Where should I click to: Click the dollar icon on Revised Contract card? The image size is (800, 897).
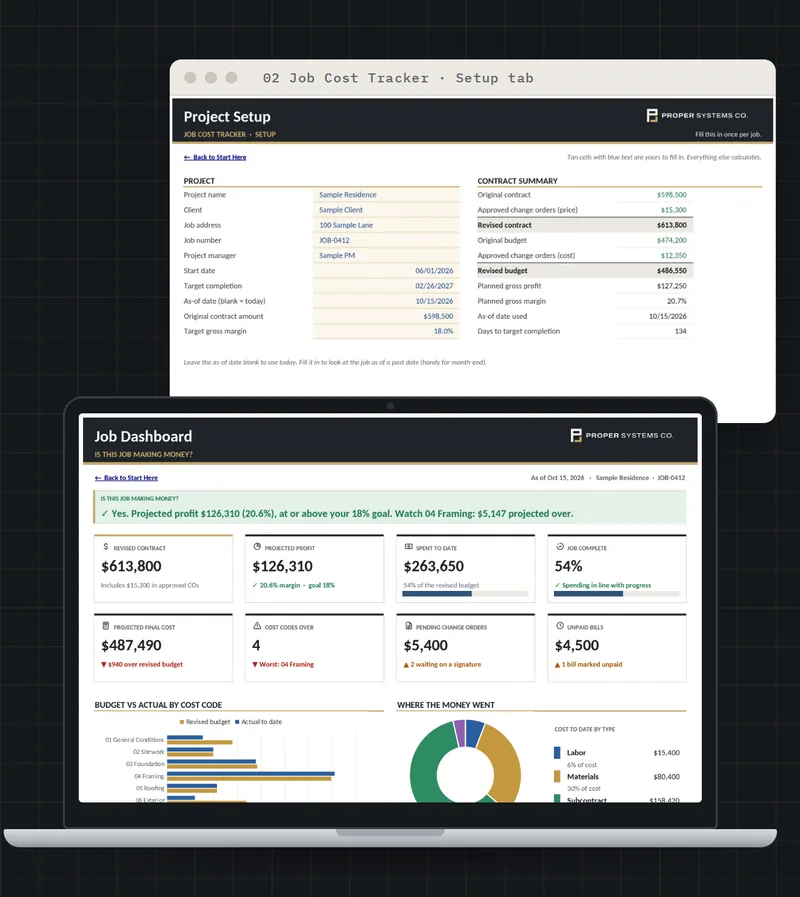(x=106, y=547)
